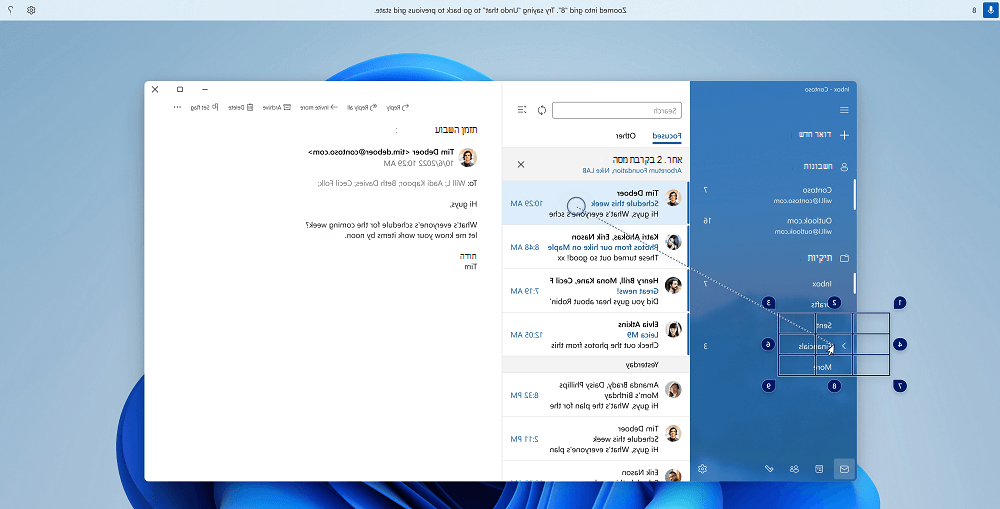Screen dimensions: 1000x509
Task: Click the folders heading label
Action: click(x=820, y=258)
